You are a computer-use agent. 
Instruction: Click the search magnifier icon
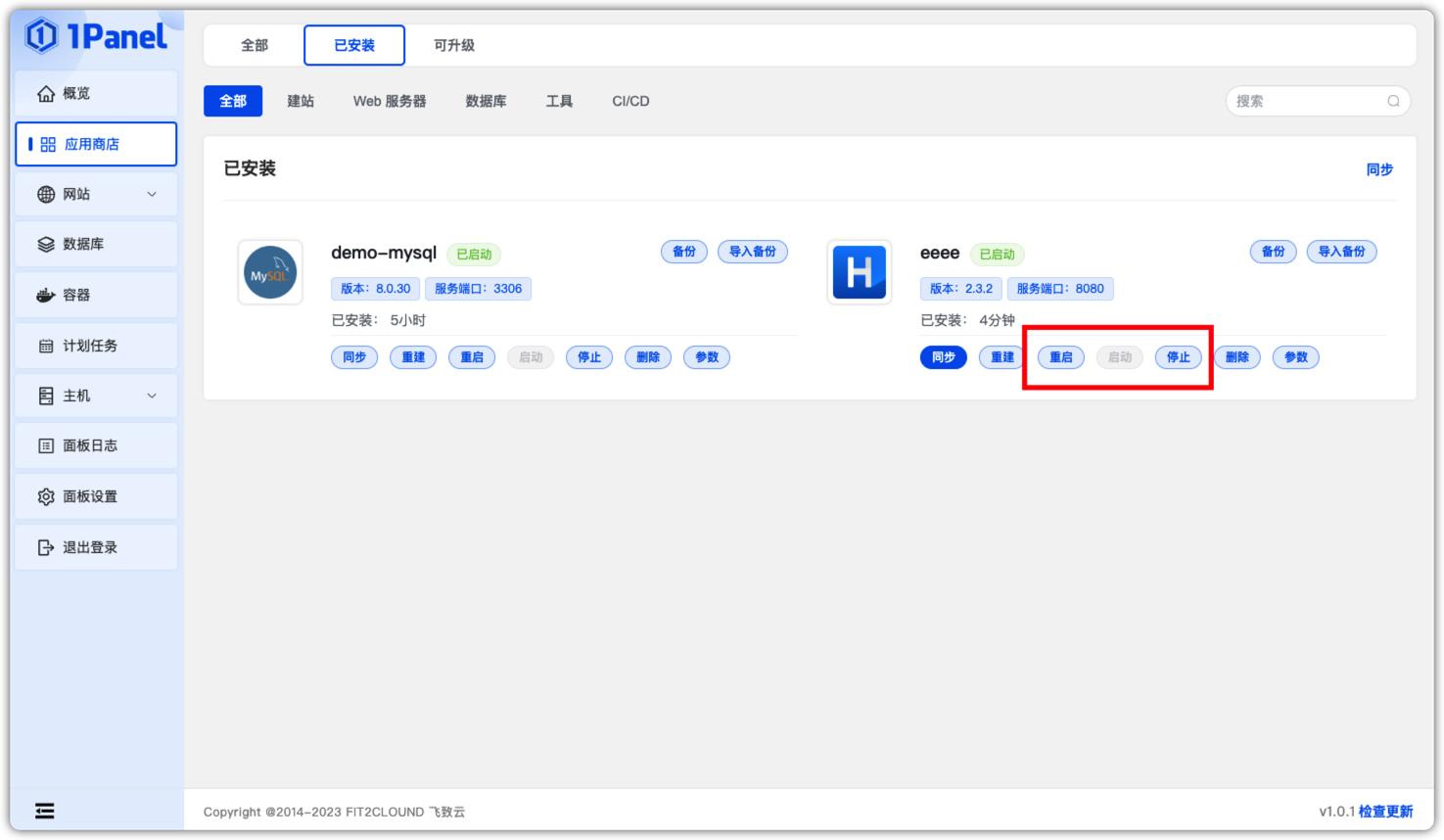coord(1393,101)
